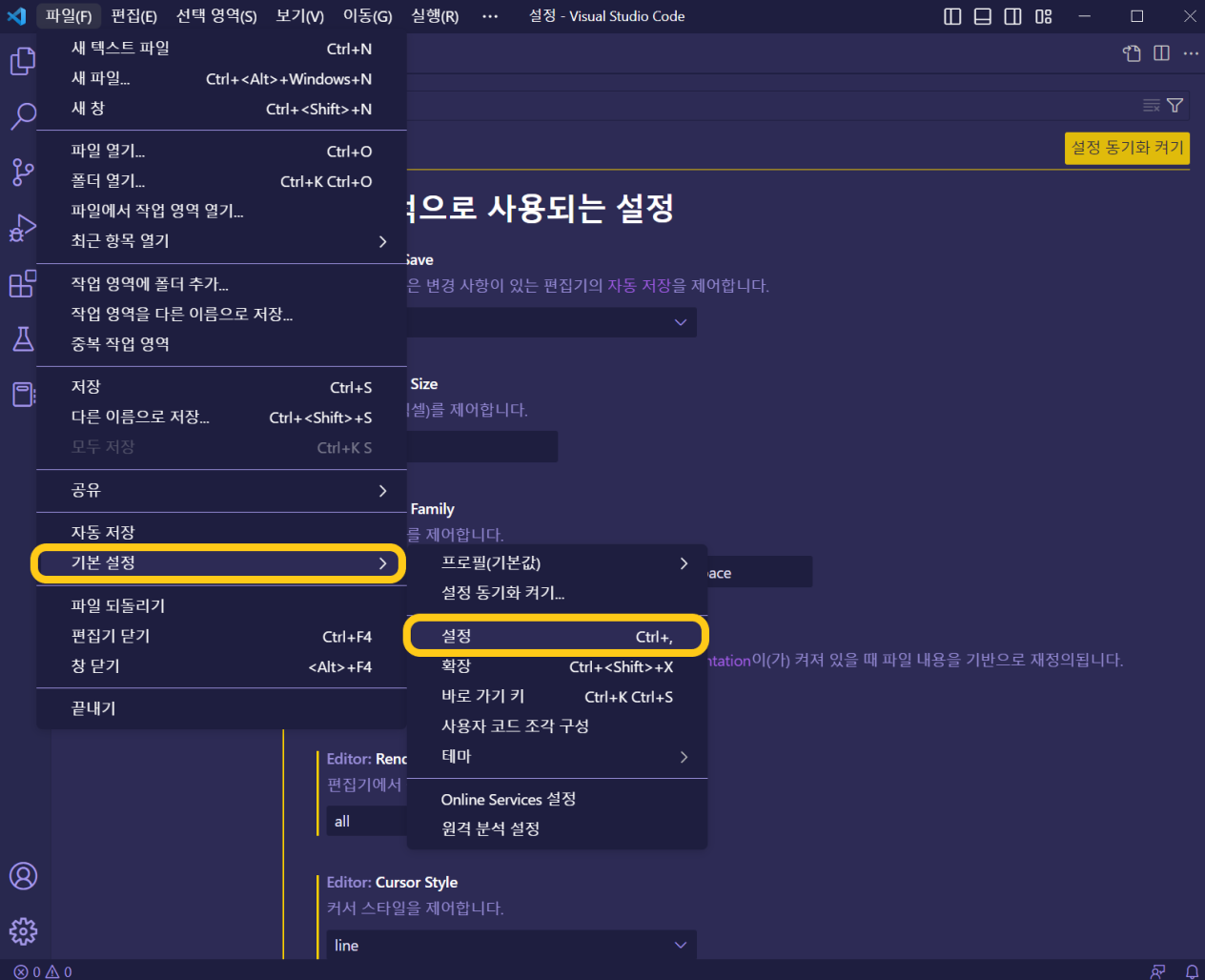Click Open Settings (JSON) icon
1205x980 pixels.
(1132, 53)
